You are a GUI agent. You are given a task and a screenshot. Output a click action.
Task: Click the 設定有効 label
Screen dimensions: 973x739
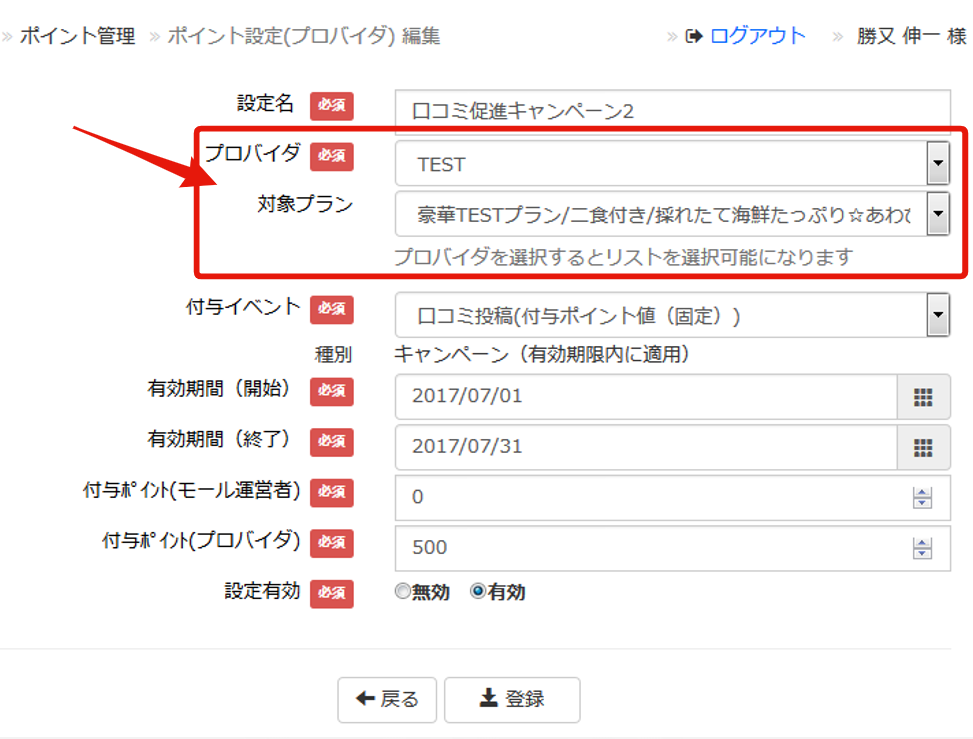[262, 591]
